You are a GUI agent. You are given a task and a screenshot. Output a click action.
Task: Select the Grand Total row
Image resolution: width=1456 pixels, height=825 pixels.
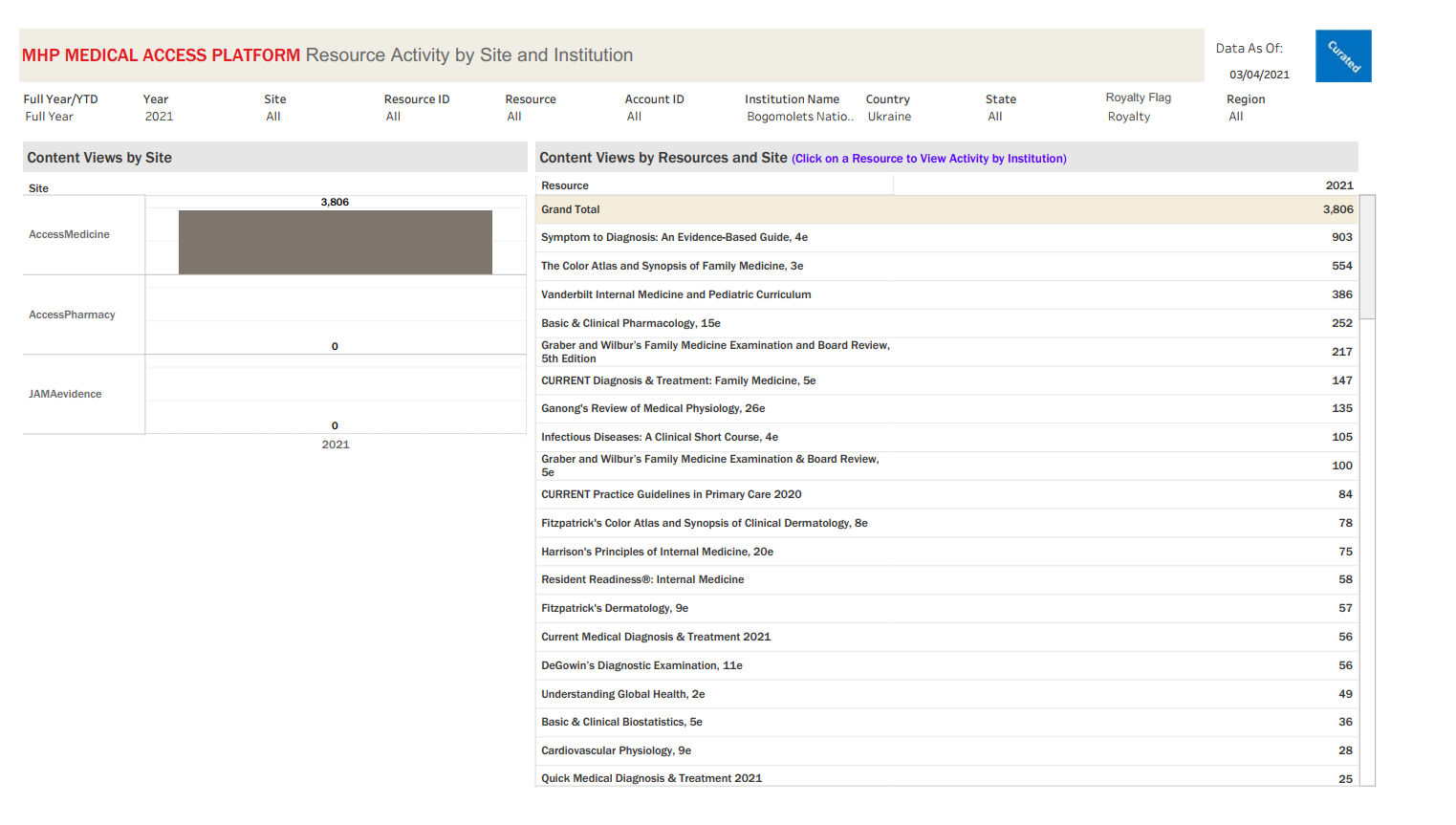pos(946,209)
